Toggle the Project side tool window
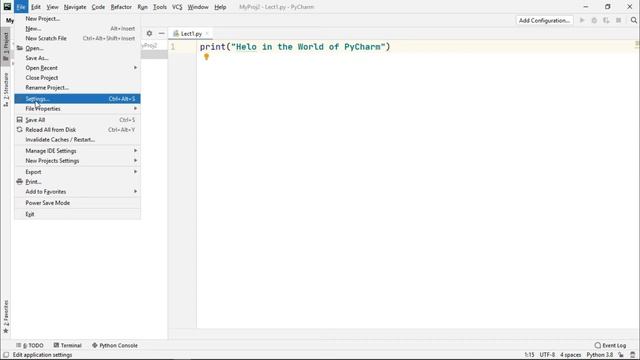Image resolution: width=640 pixels, height=360 pixels. pos(6,47)
